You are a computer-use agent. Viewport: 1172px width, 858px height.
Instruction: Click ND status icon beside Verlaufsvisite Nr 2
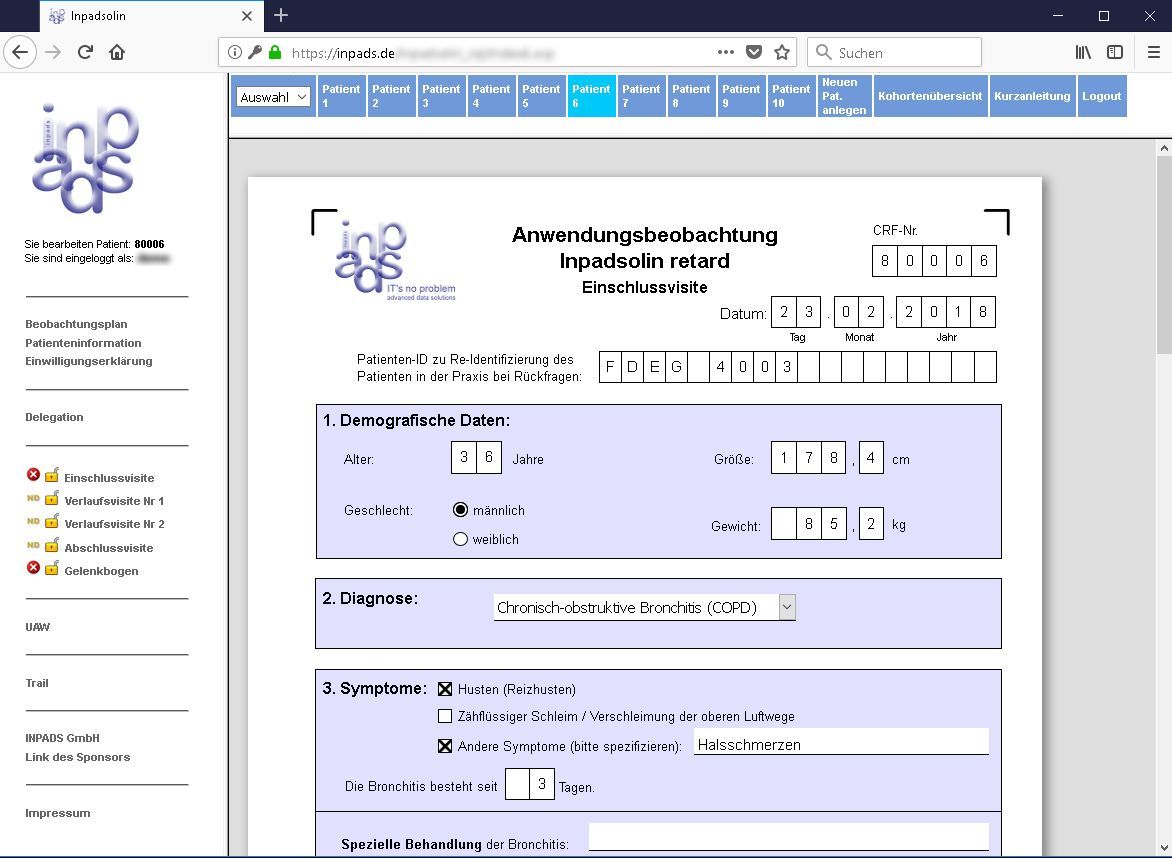tap(33, 522)
